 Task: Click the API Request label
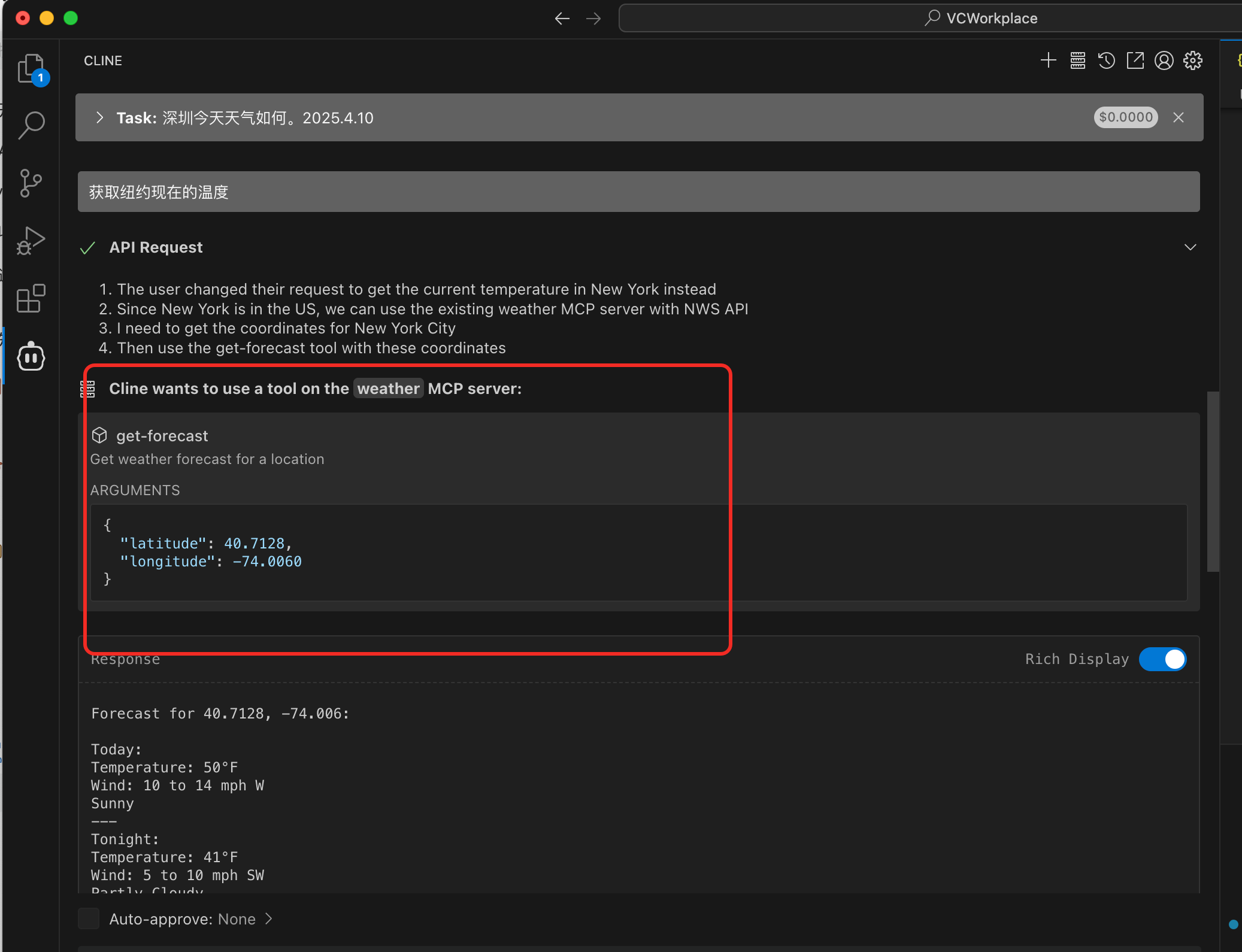point(156,247)
